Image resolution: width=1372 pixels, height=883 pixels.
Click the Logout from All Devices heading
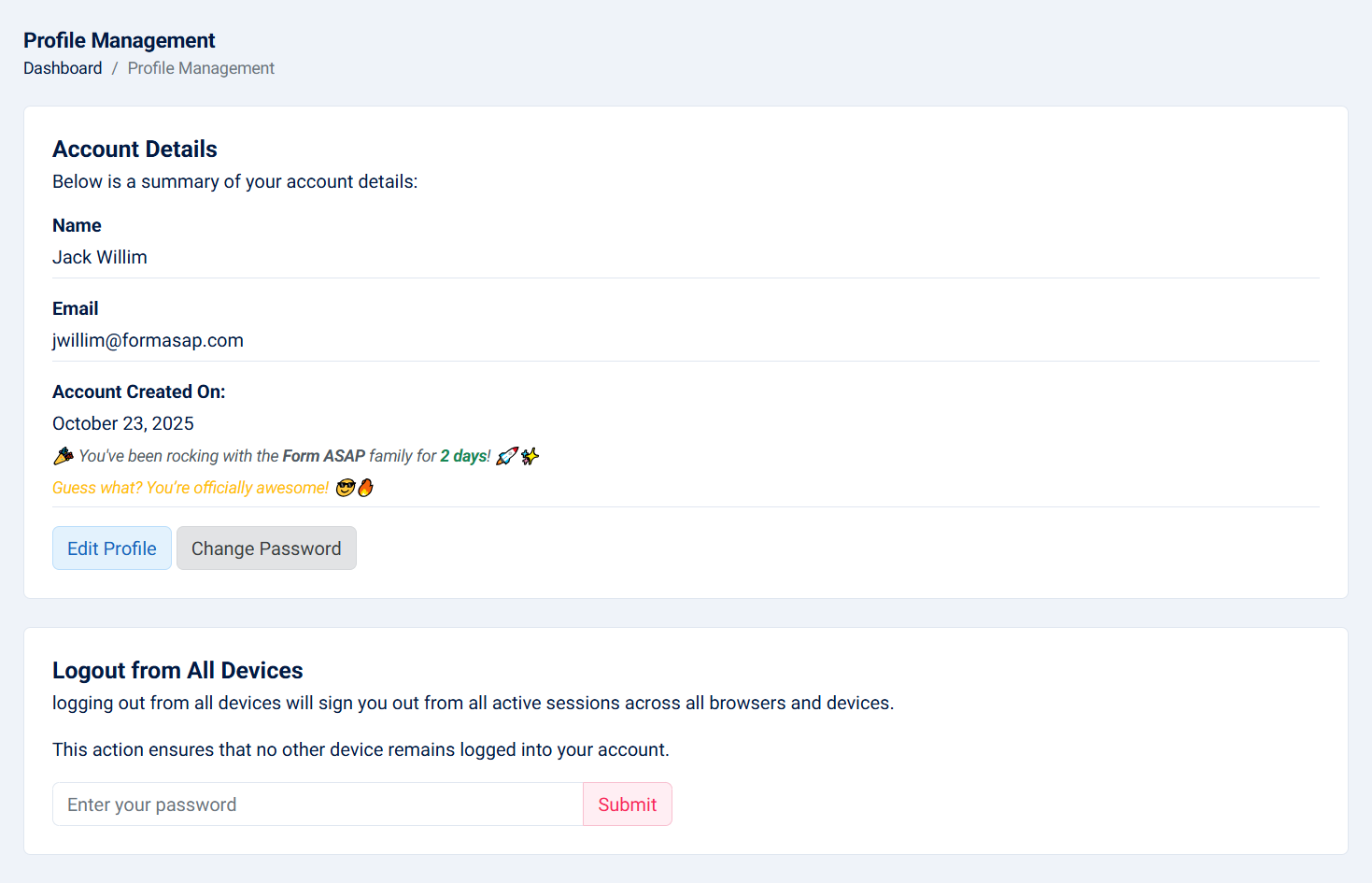pyautogui.click(x=177, y=671)
